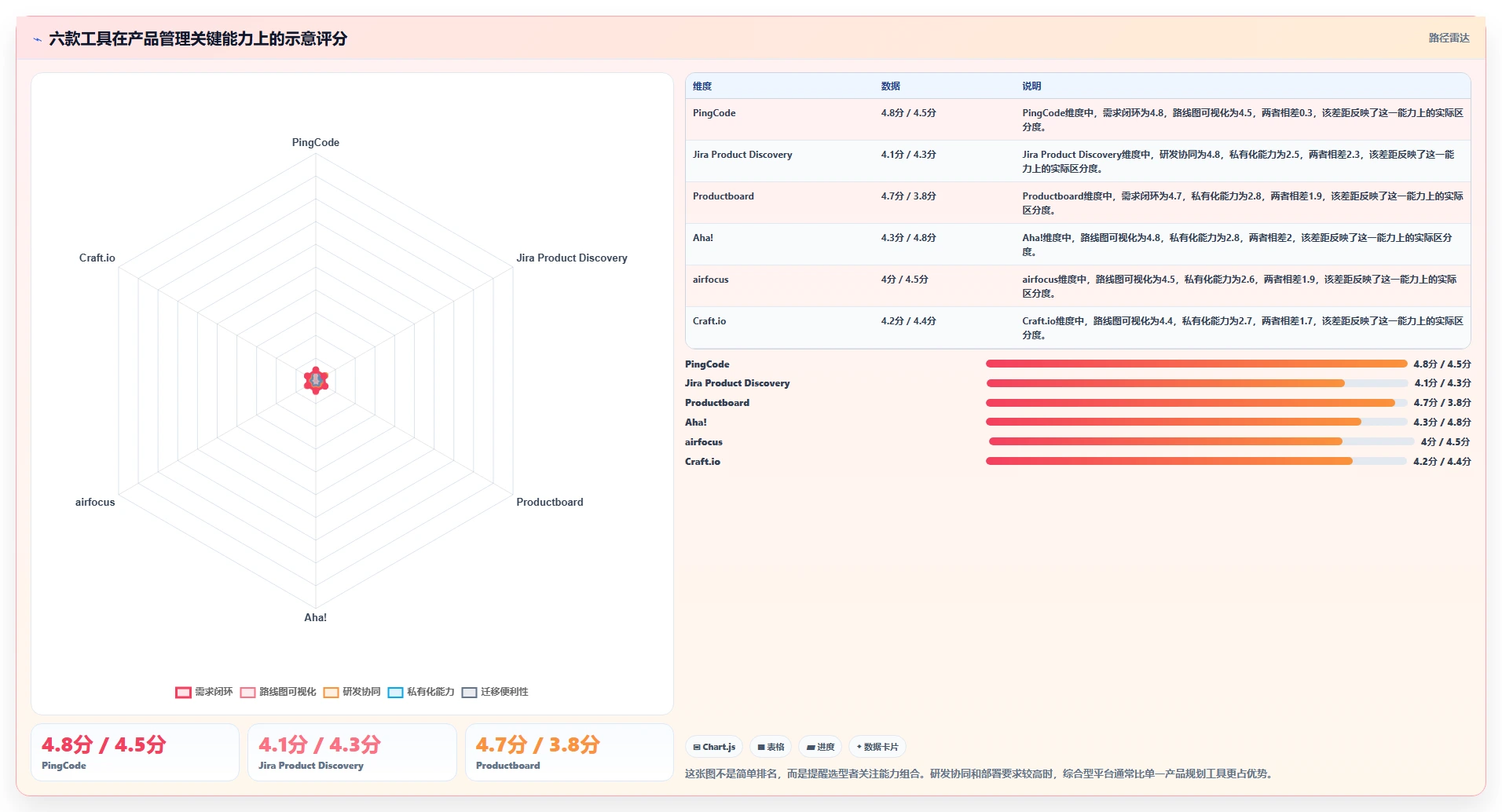Click the PingCode description text in table
Viewport: 1502px width, 812px height.
click(1243, 120)
